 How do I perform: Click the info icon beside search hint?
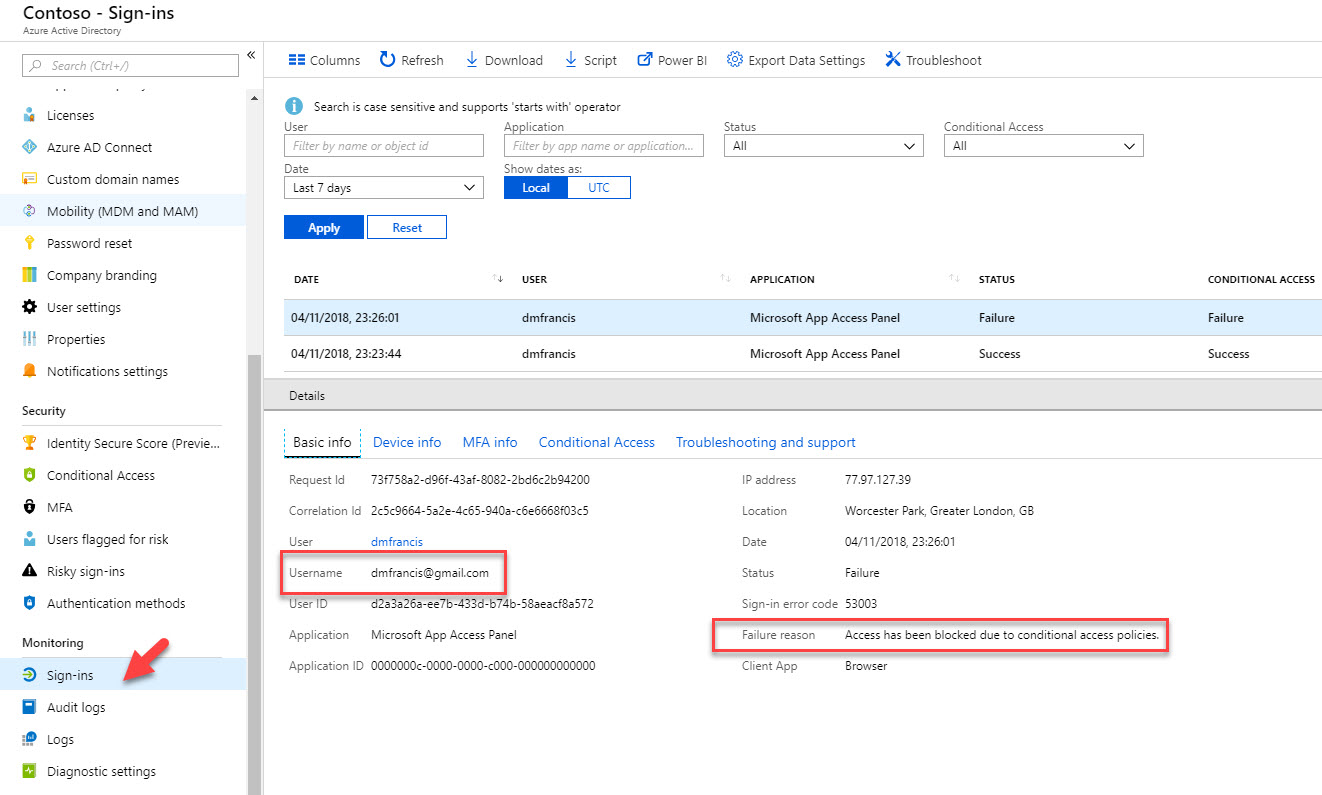click(x=294, y=106)
